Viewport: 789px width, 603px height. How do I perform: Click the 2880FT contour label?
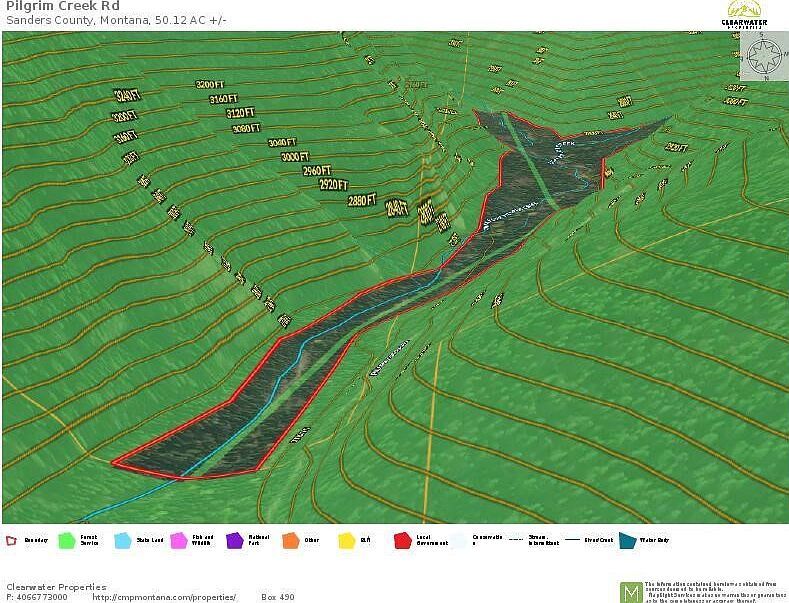[362, 201]
